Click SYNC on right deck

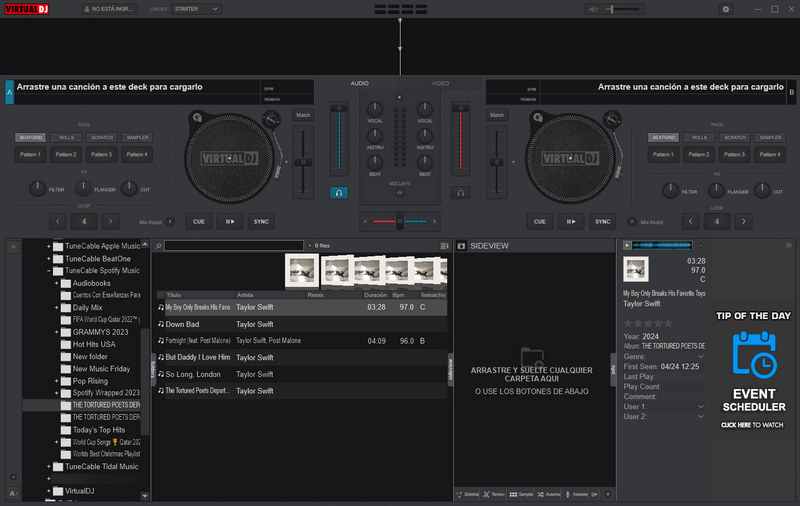coord(603,222)
